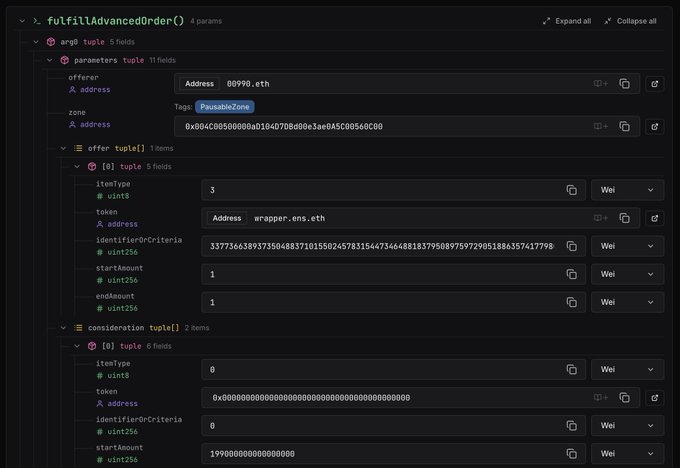Viewport: 680px width, 468px height.
Task: Click the zero address 0x0000... value
Action: 311,398
